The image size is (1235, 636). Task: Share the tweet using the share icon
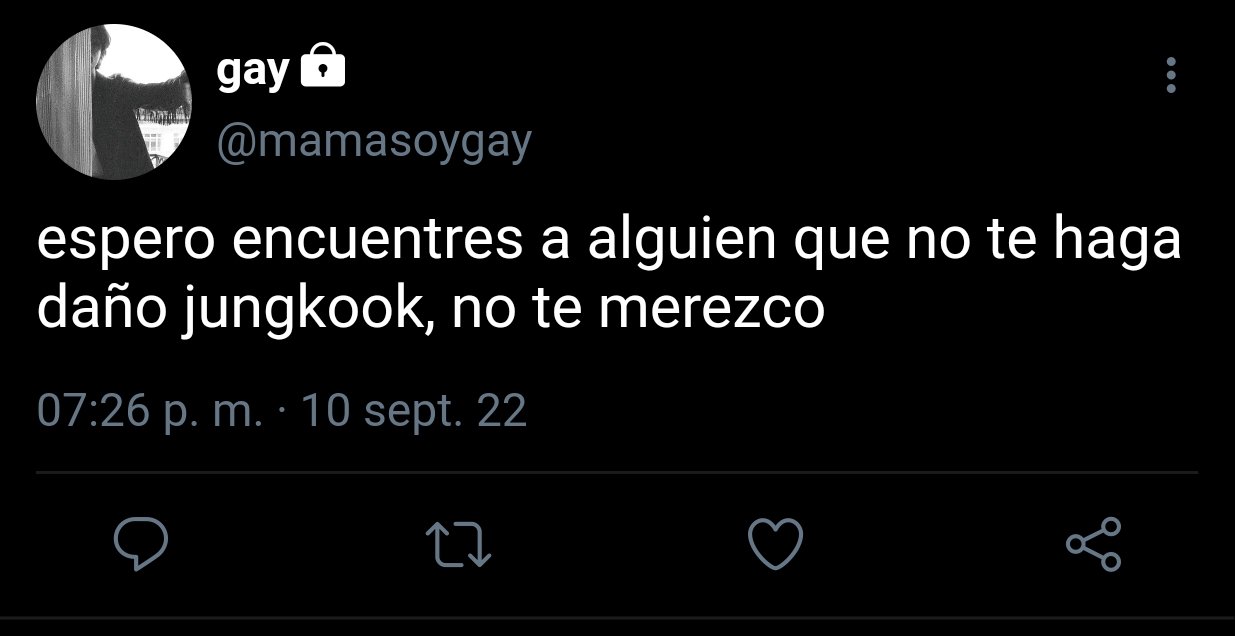1095,544
